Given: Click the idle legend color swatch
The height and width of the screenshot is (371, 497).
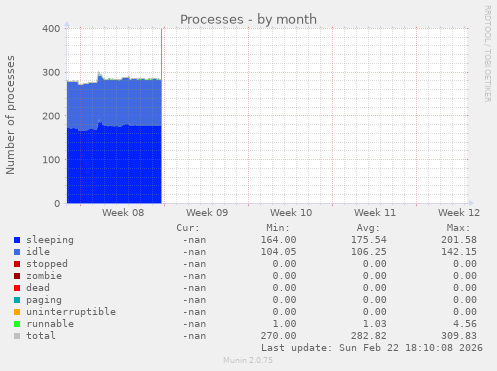Looking at the screenshot, I should coord(17,252).
